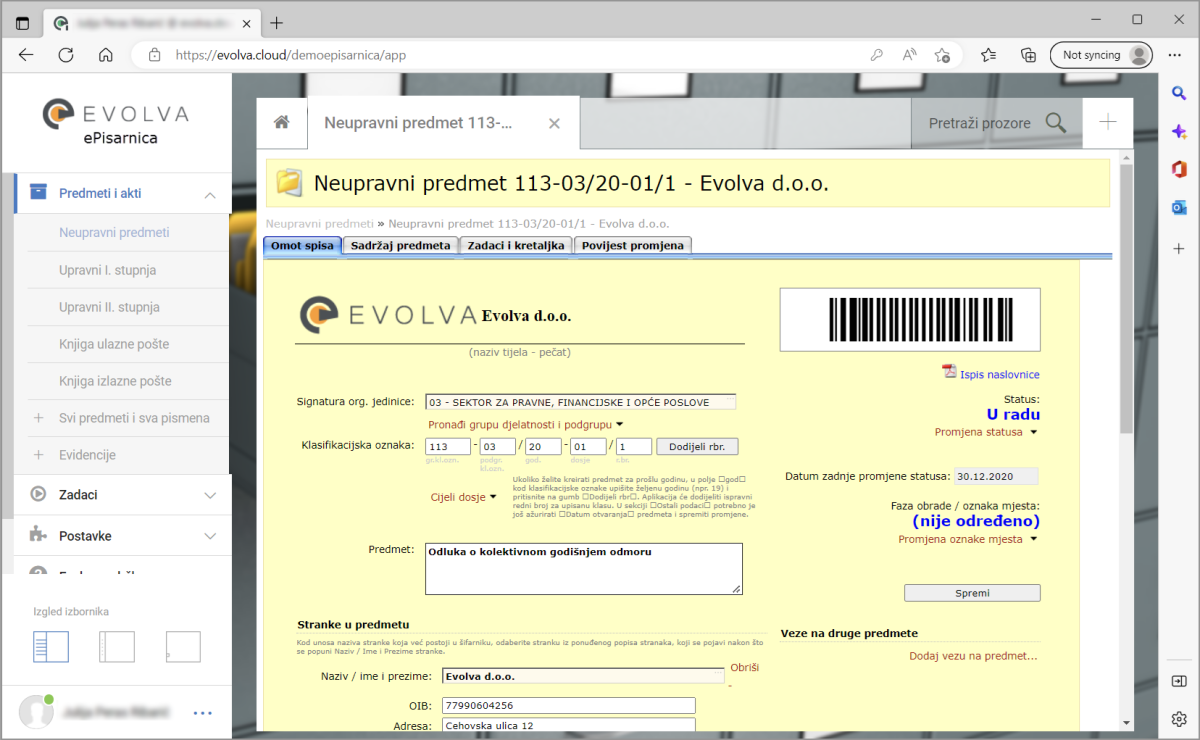Expand the Zadaci menu section
The width and height of the screenshot is (1200, 740).
pyautogui.click(x=210, y=494)
